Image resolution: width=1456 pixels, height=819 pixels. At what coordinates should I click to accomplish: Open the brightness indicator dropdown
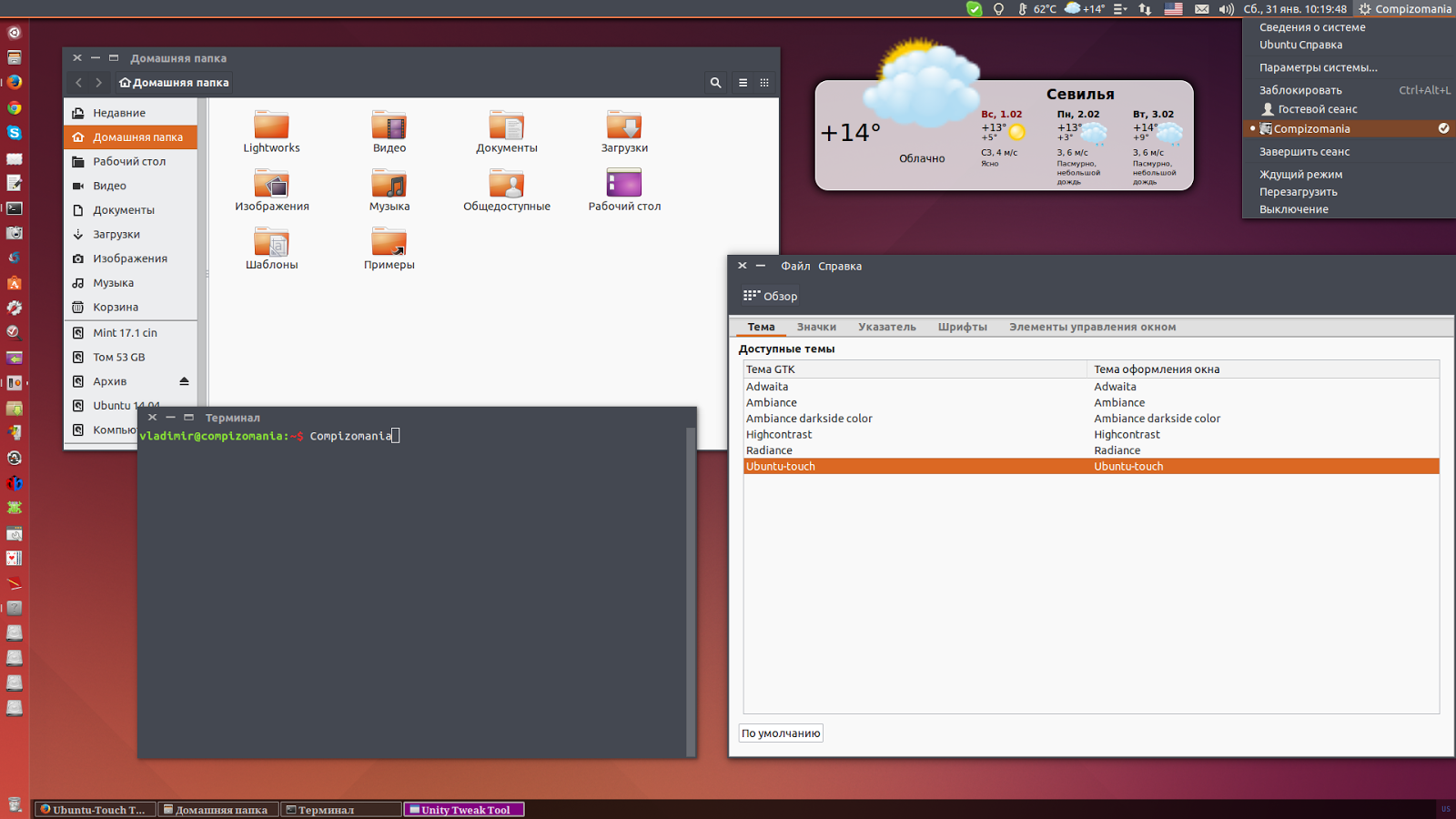pos(998,9)
